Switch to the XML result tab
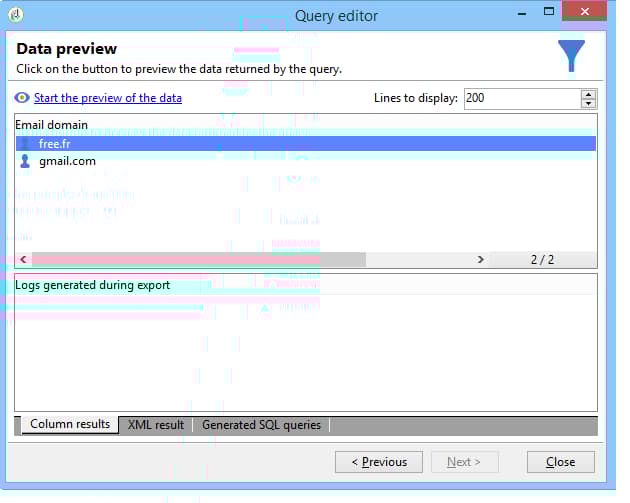630x503 pixels. (x=156, y=425)
